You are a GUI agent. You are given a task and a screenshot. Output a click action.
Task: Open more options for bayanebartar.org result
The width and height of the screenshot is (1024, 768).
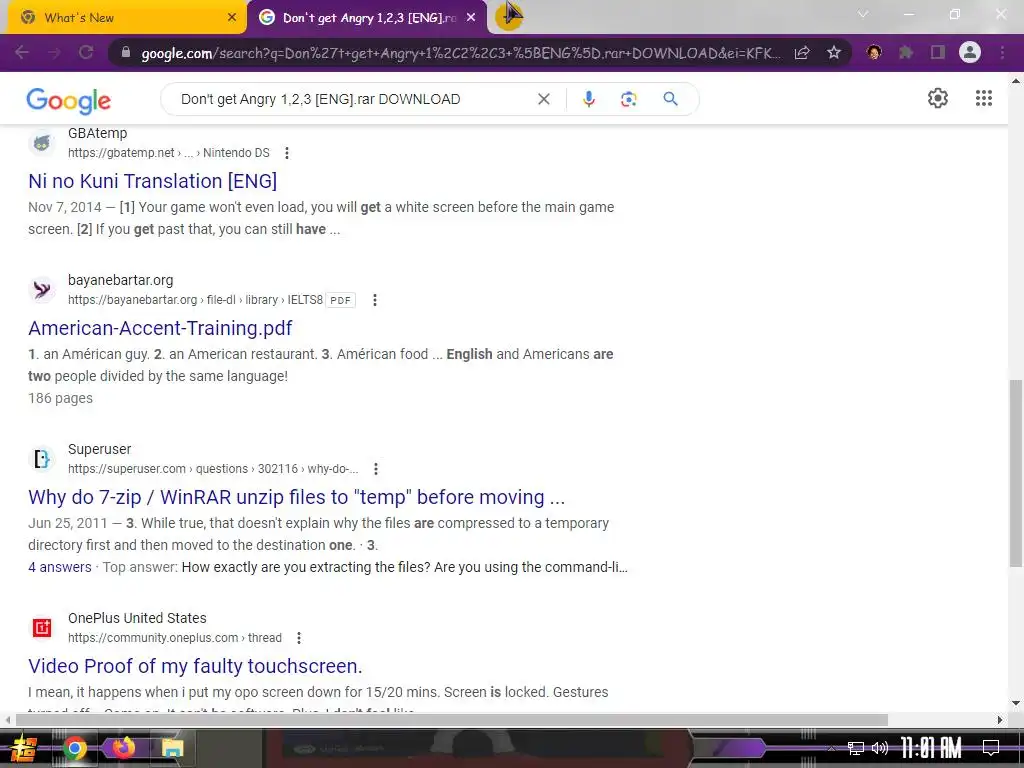(x=375, y=300)
